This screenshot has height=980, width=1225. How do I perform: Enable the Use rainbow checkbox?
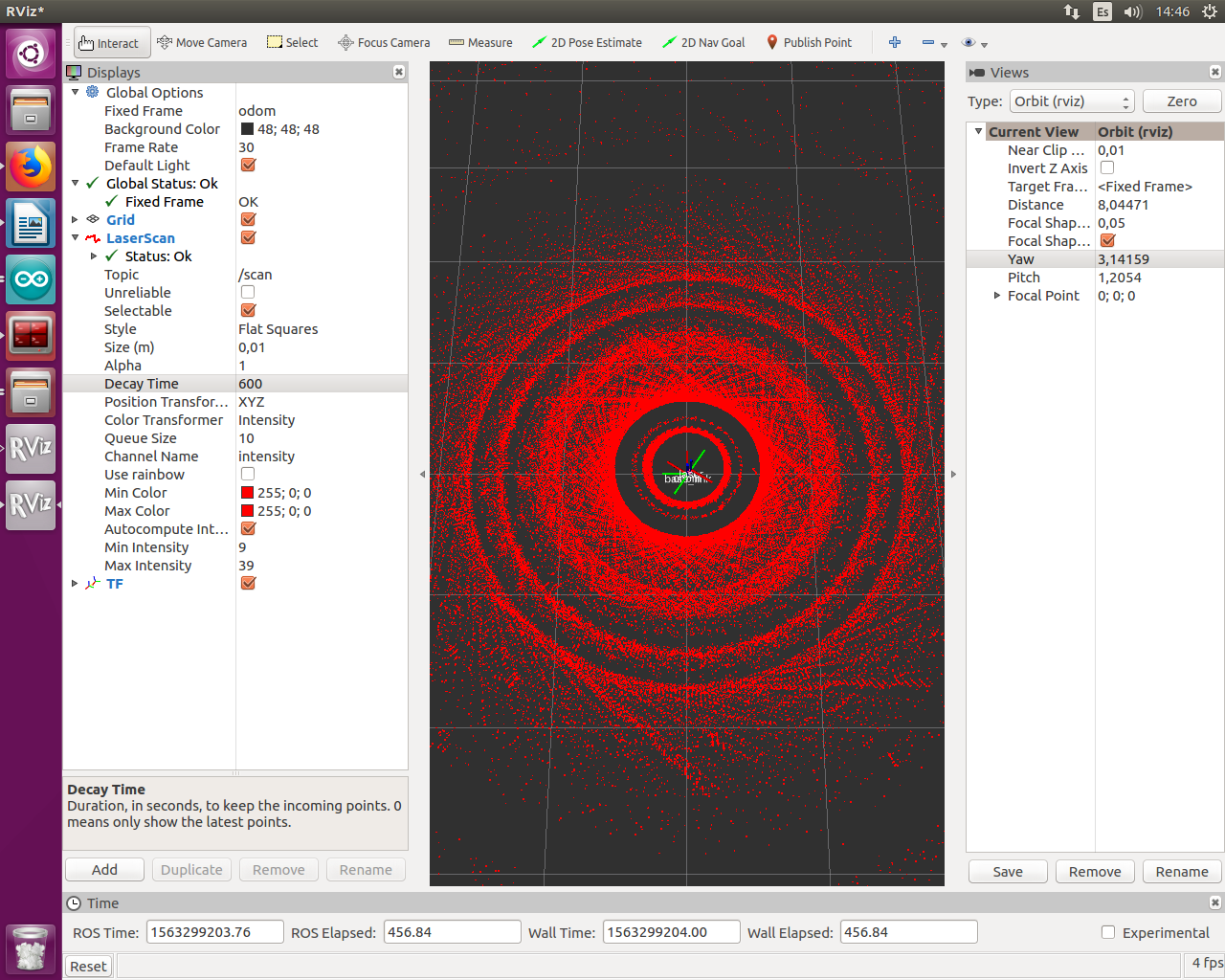click(248, 474)
